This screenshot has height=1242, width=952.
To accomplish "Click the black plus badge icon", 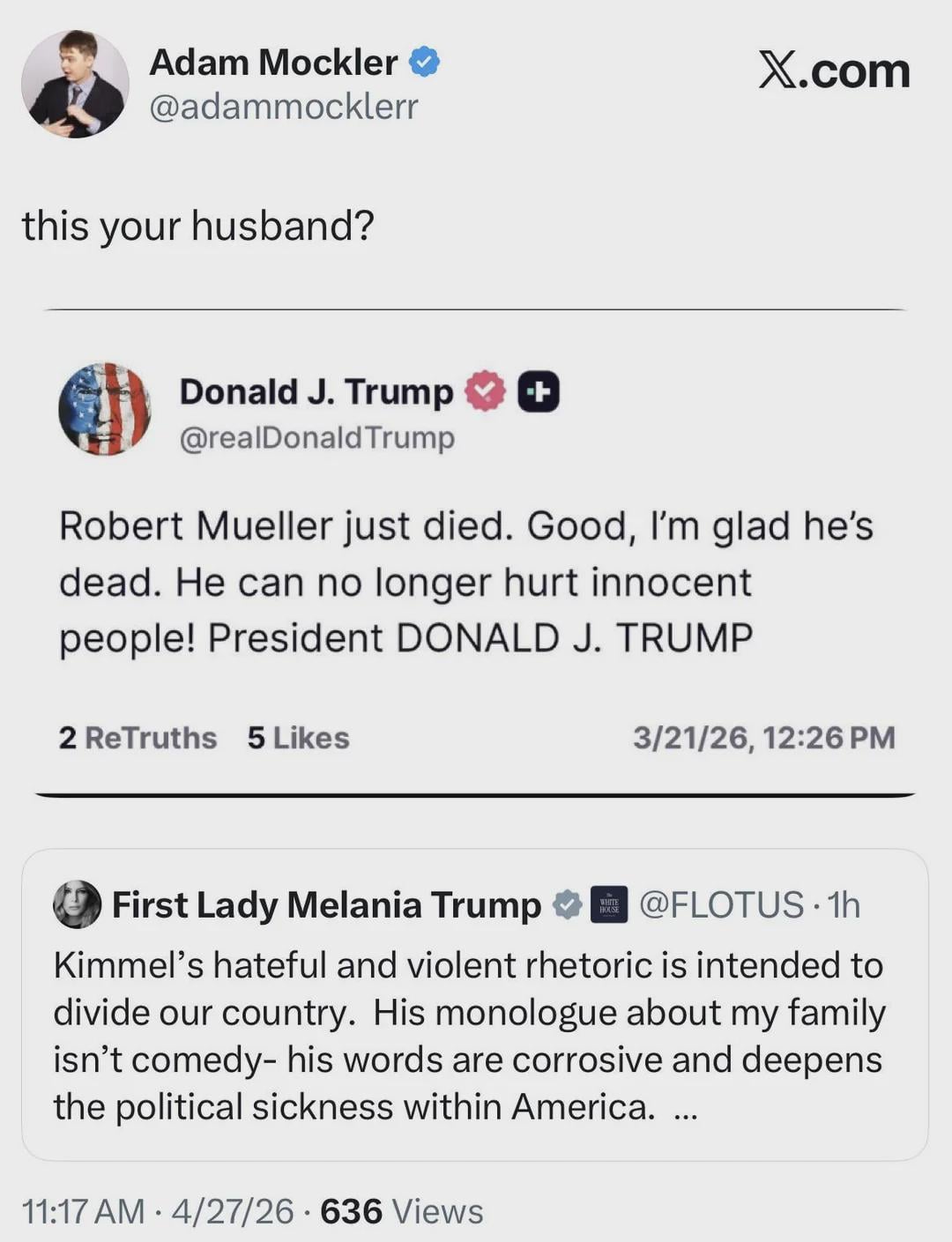I will [538, 391].
